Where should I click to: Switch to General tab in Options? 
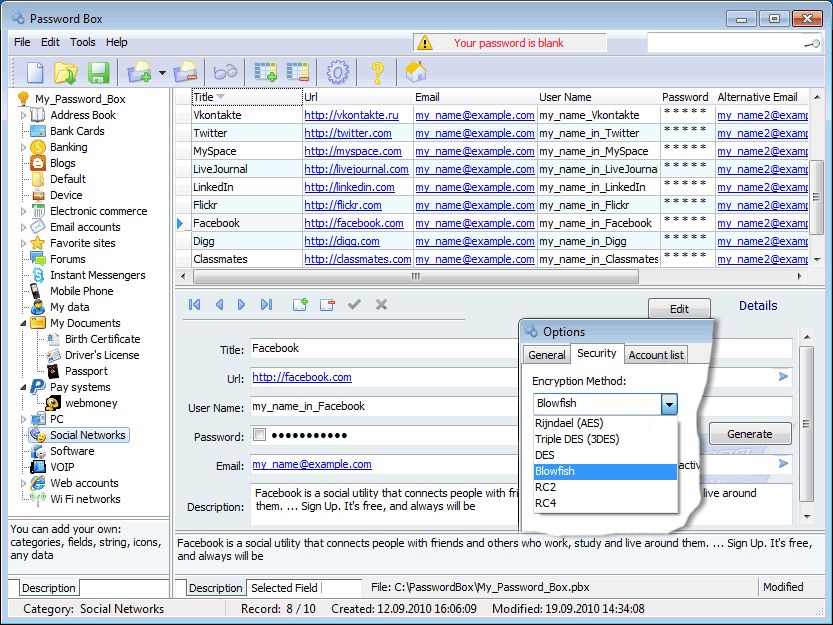click(547, 355)
